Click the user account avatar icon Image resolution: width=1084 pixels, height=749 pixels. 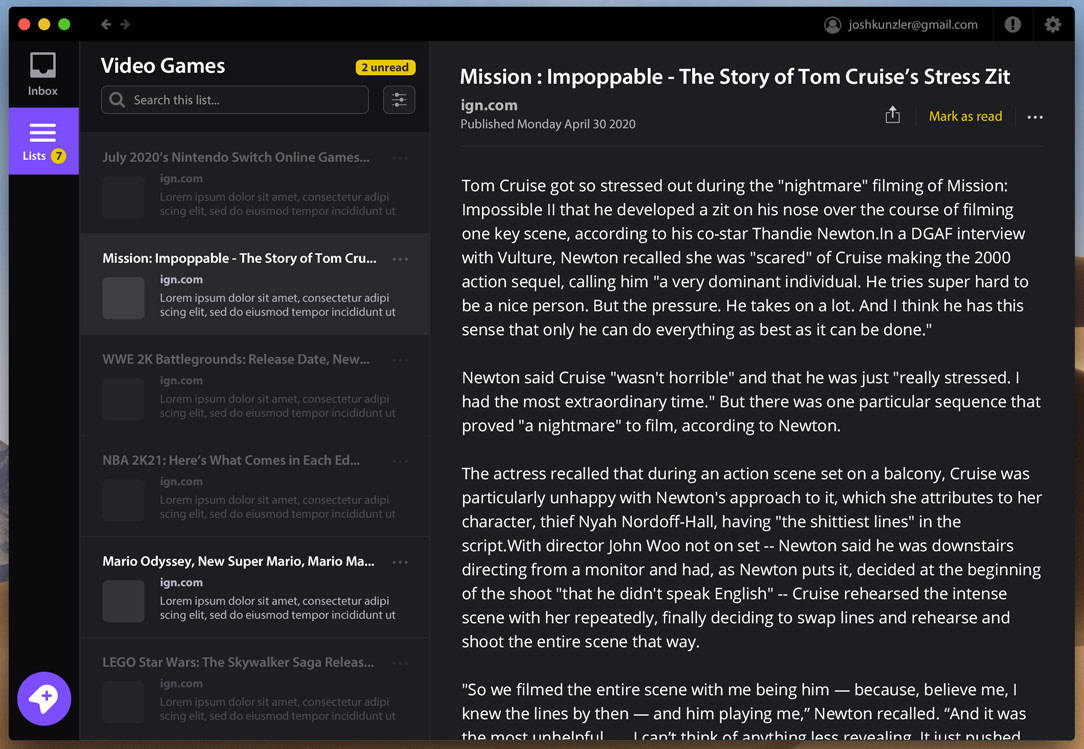pyautogui.click(x=832, y=25)
